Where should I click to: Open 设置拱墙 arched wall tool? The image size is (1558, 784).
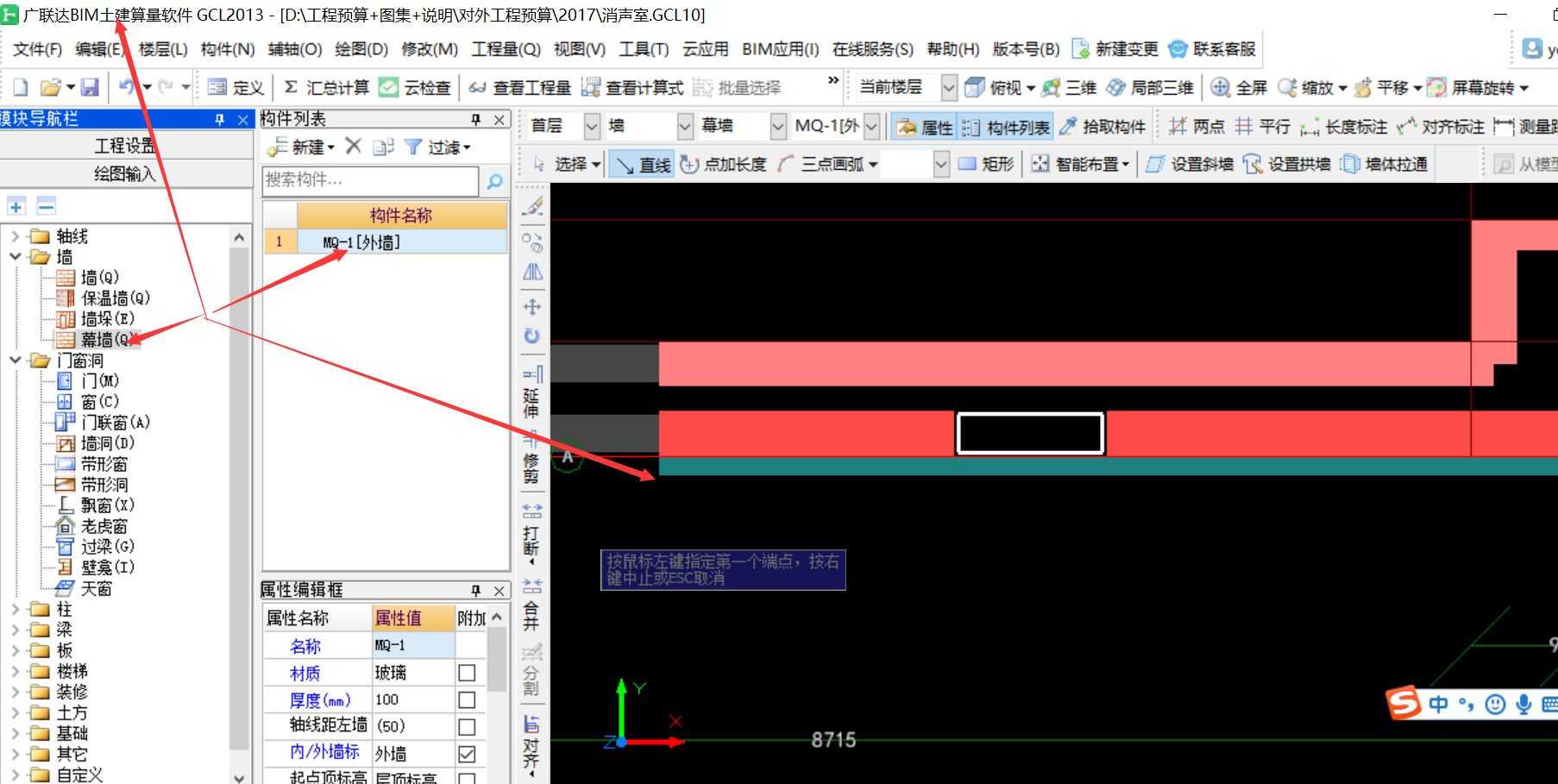[x=1287, y=164]
